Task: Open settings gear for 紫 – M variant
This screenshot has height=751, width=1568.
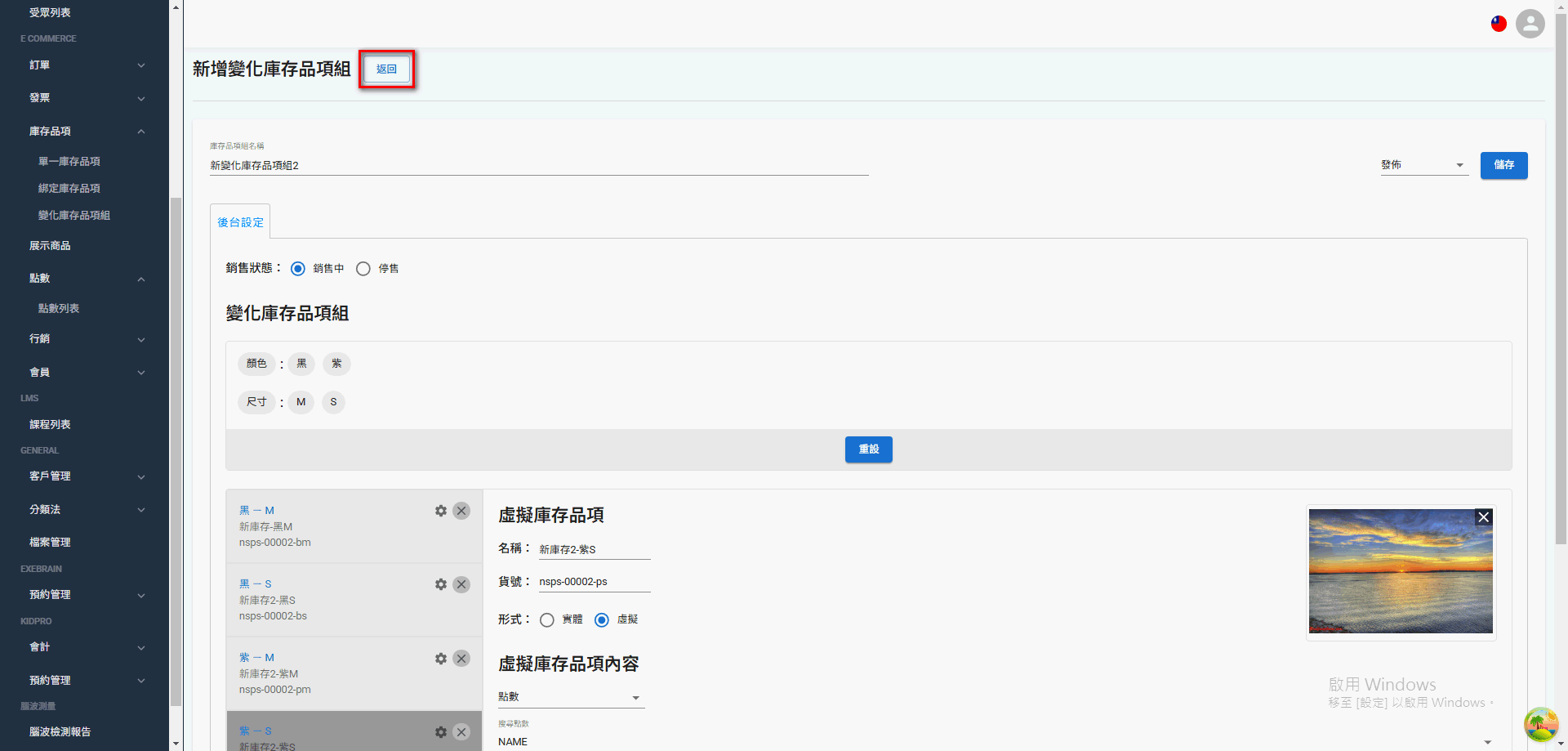Action: [441, 659]
